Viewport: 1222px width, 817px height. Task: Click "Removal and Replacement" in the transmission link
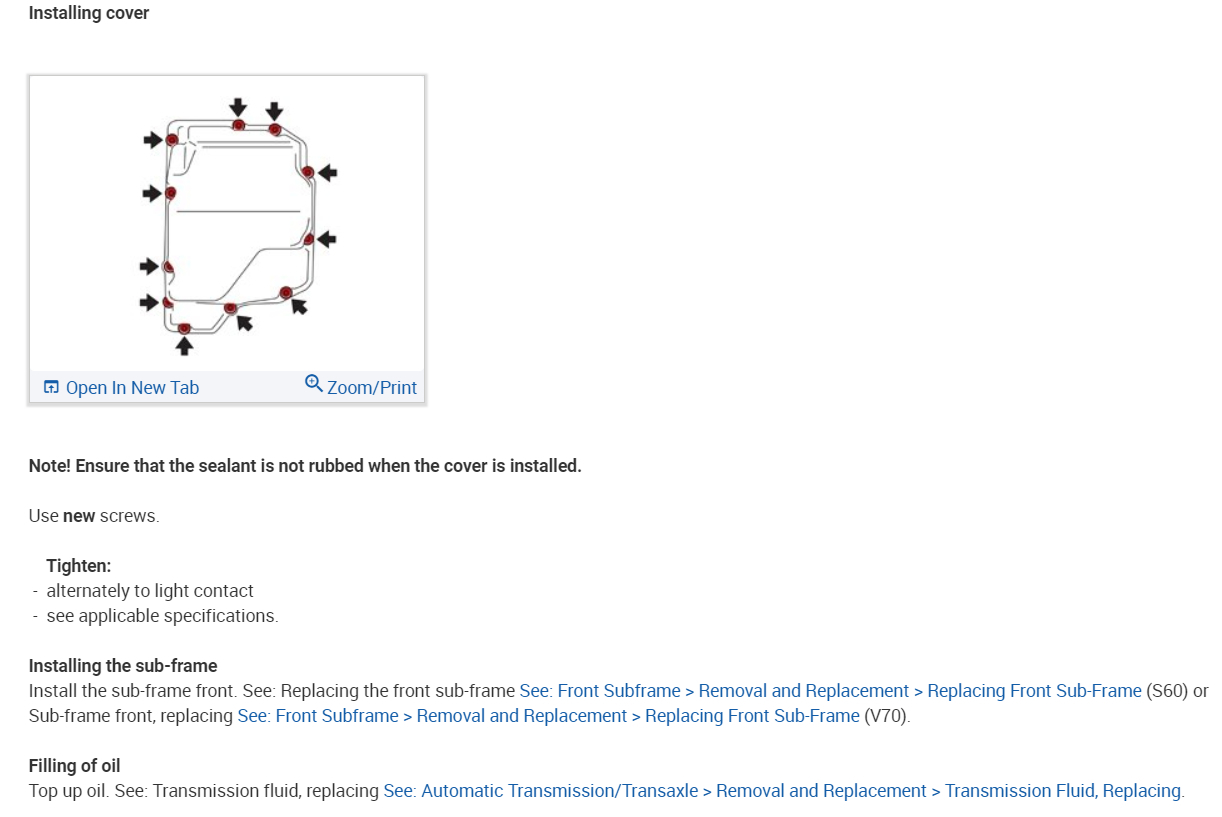822,791
